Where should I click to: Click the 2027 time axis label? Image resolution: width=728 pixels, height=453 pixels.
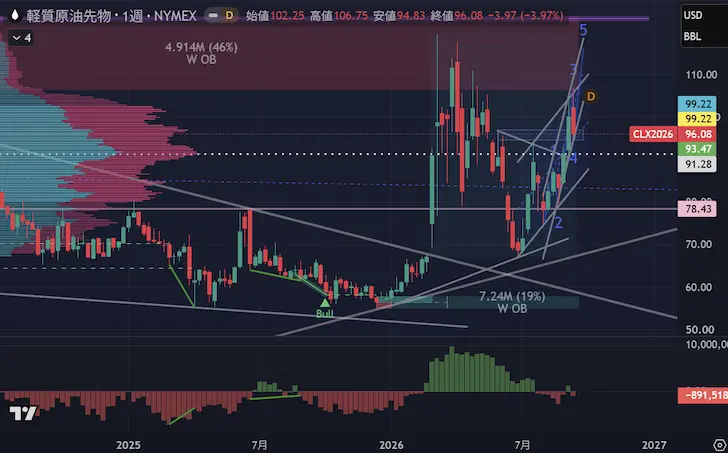[x=654, y=446]
